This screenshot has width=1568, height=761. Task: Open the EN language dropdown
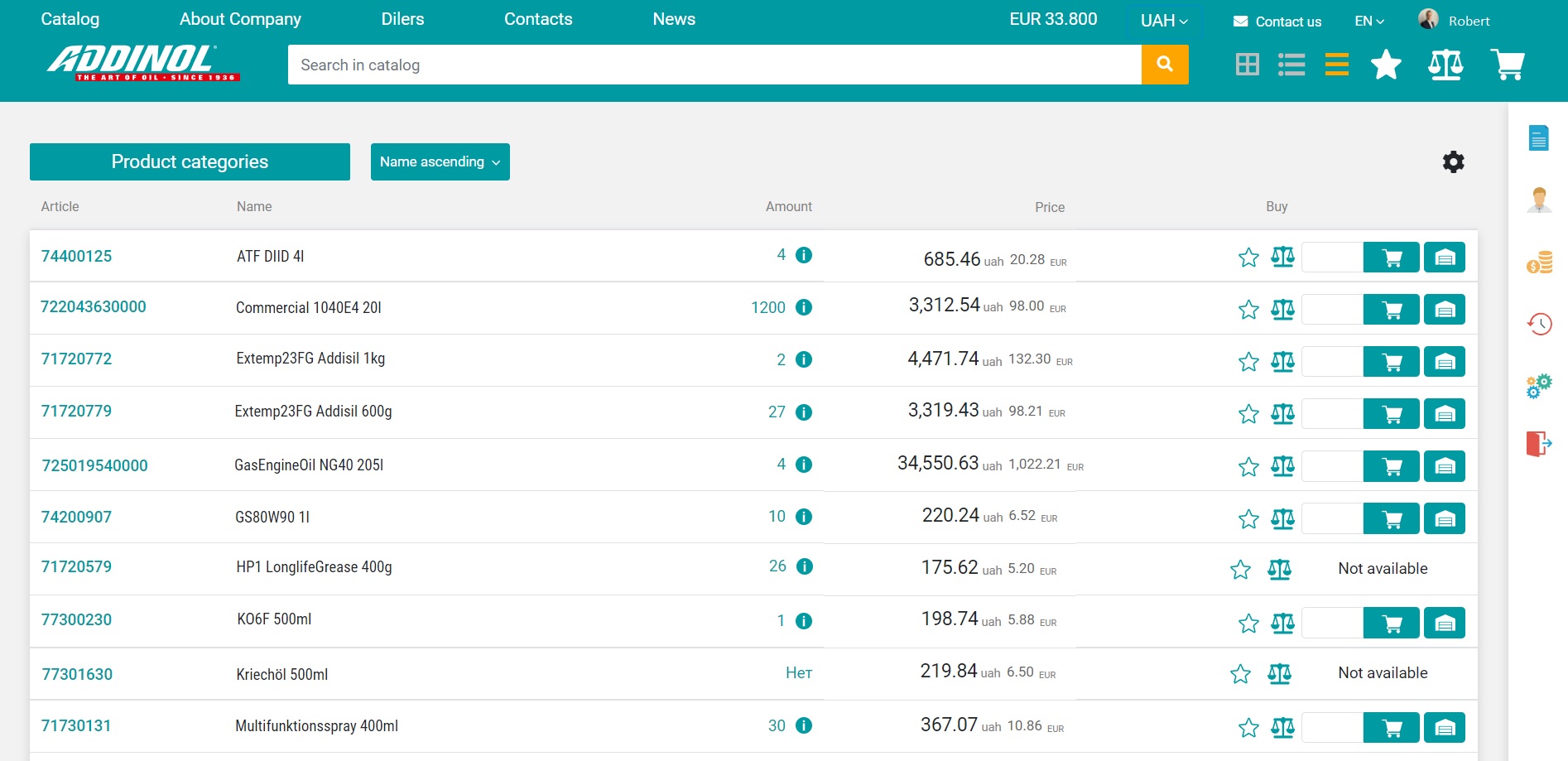tap(1369, 21)
